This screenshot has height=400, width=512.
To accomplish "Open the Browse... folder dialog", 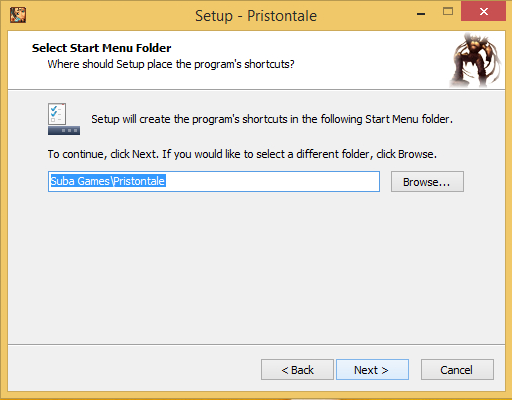I will [427, 182].
